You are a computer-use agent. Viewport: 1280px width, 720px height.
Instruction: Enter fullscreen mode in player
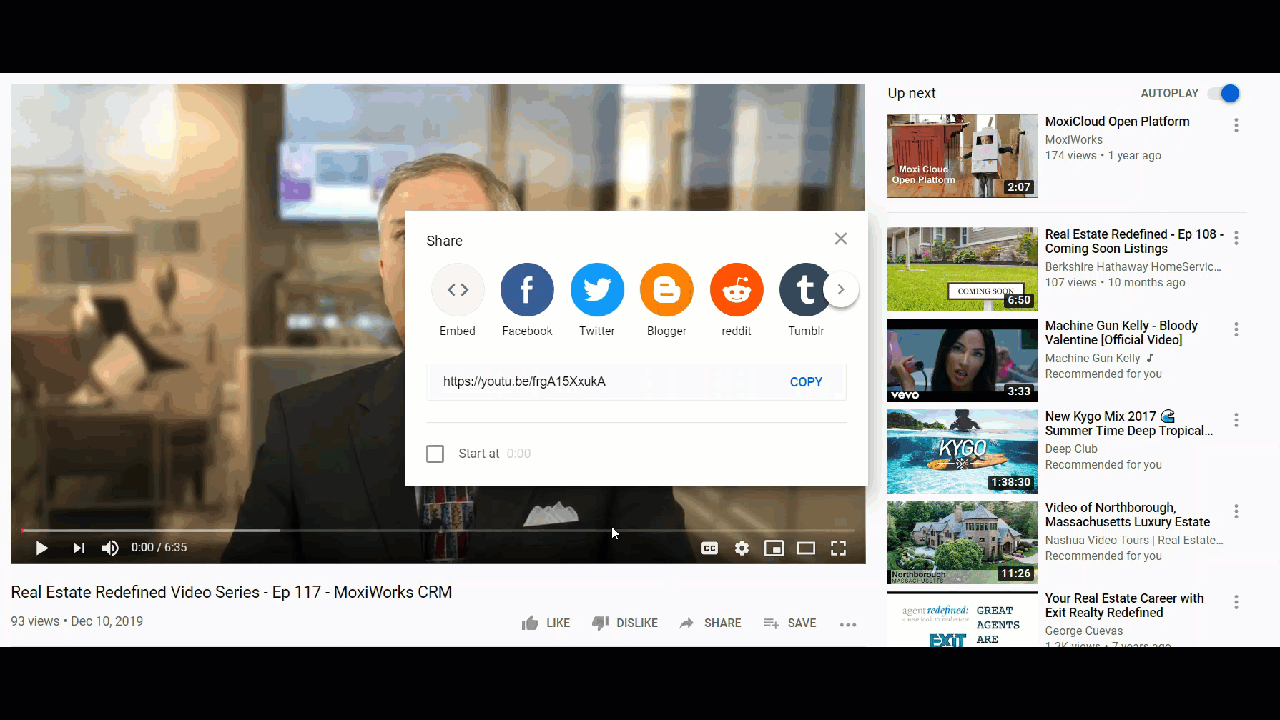pos(839,548)
